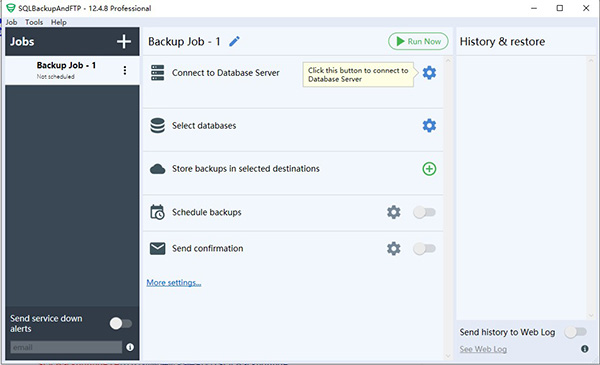Open the Tools menu
Screen dimensions: 600x365
[x=34, y=22]
